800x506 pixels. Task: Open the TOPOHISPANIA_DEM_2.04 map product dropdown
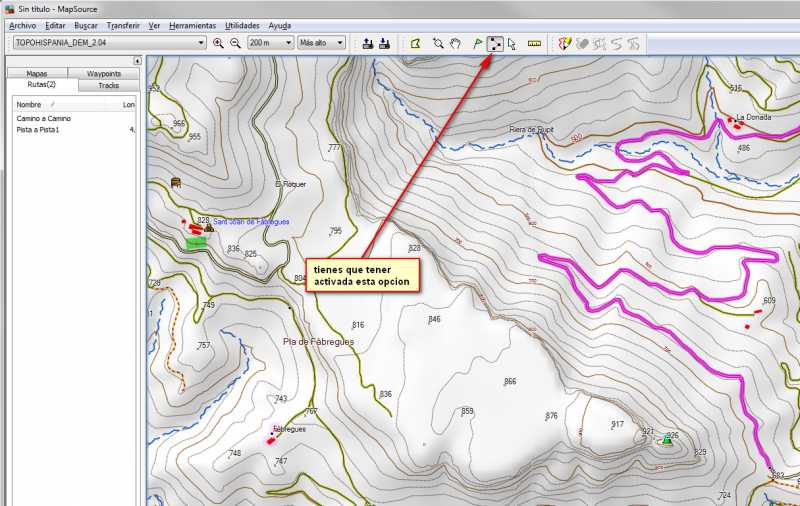[201, 43]
